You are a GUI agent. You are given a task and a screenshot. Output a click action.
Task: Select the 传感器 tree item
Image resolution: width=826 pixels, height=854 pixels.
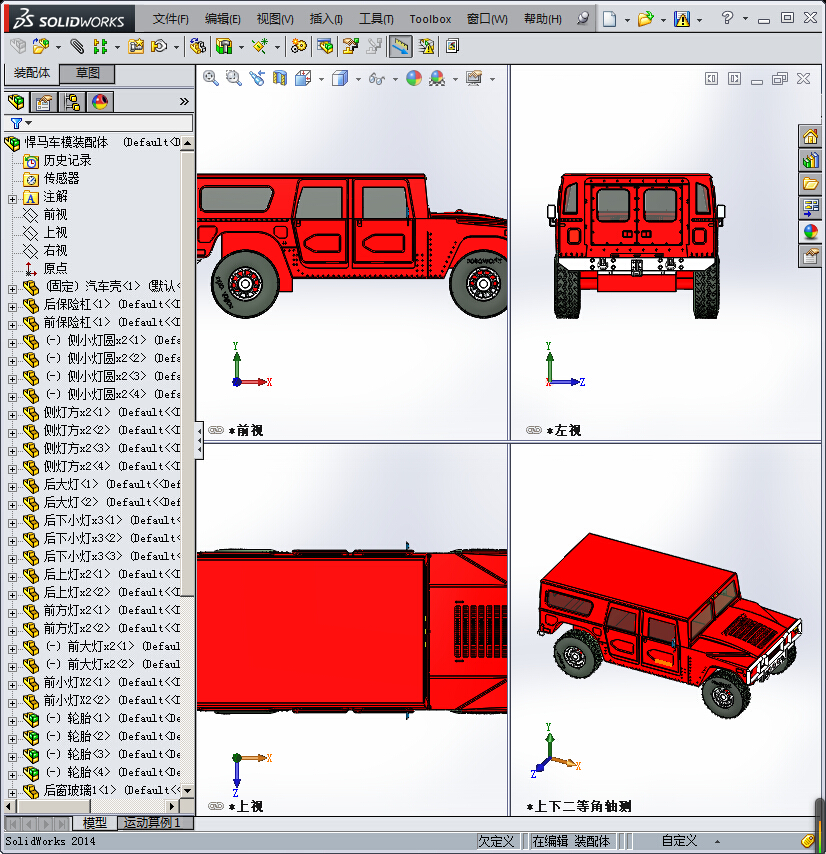click(61, 179)
